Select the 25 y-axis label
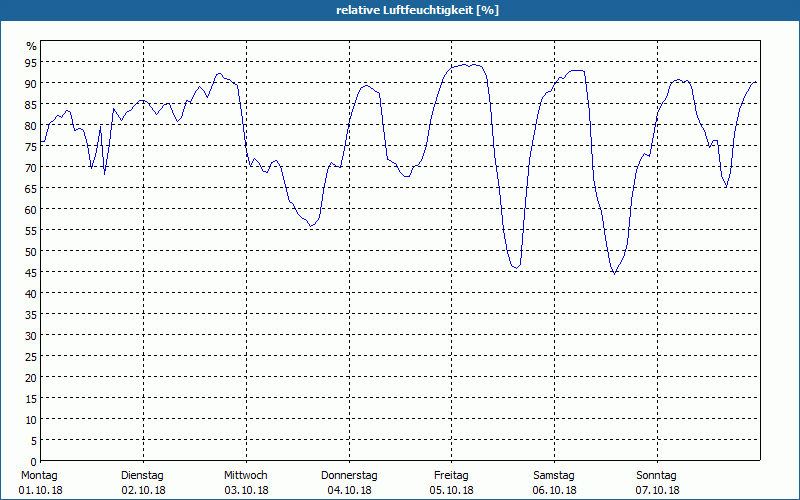This screenshot has width=800, height=500. click(32, 356)
